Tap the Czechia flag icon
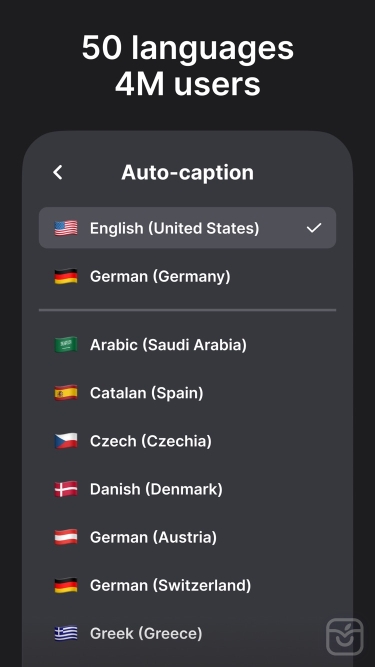 pyautogui.click(x=66, y=441)
